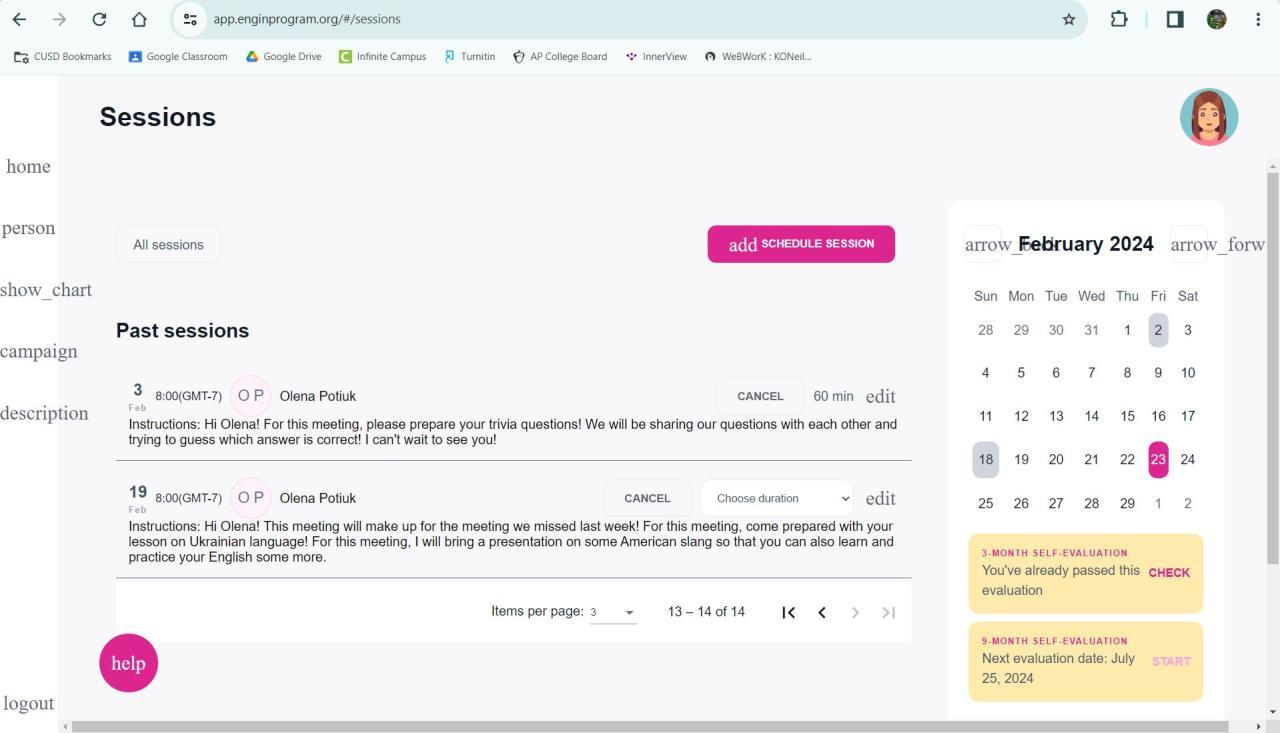Open the AP College Board bookmark
1280x733 pixels.
tap(559, 56)
